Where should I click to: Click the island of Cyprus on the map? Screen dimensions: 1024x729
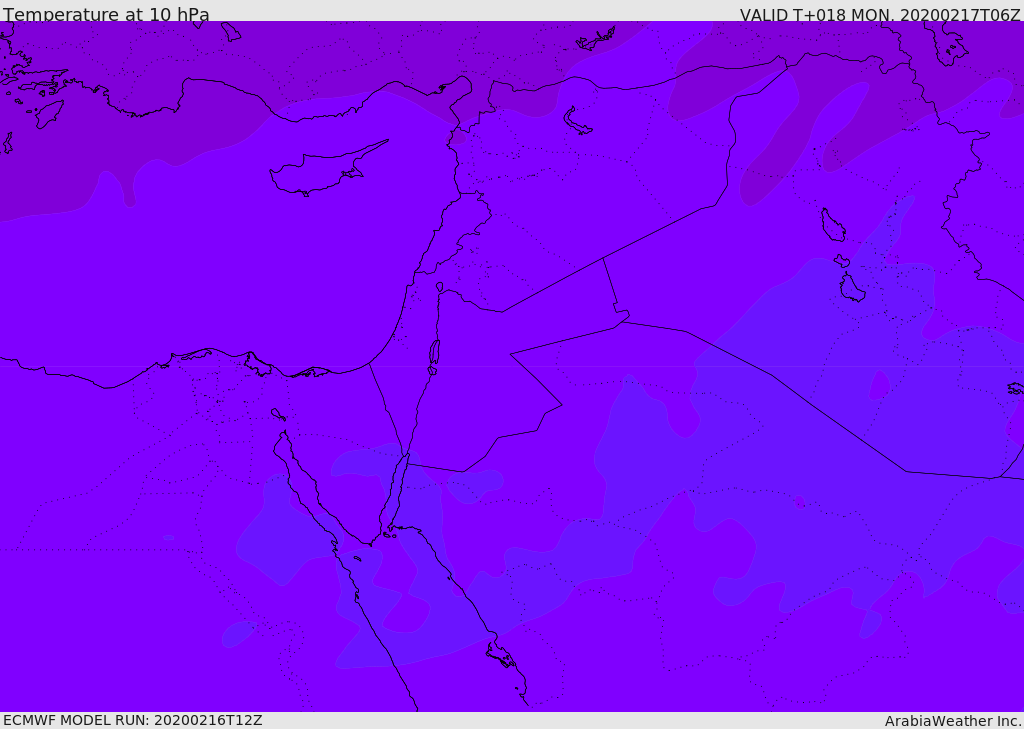click(x=327, y=170)
